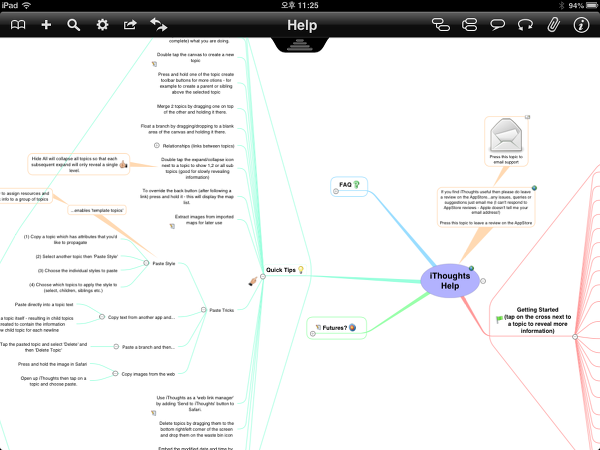Screen dimensions: 600x450
Task: Tap the globe link icon on review topic
Action: click(x=534, y=188)
